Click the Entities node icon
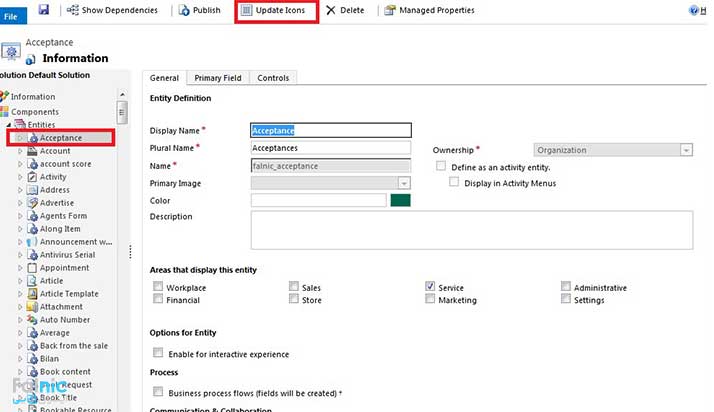 coord(20,124)
